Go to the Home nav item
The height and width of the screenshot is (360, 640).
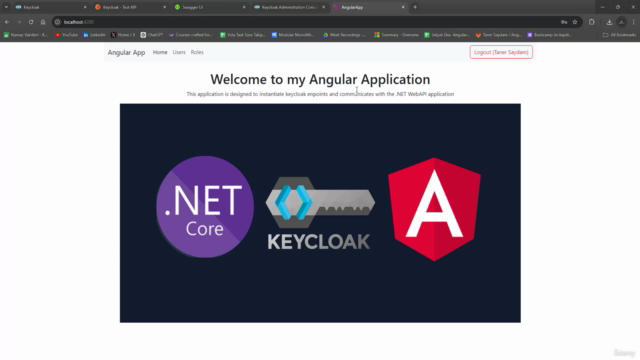pyautogui.click(x=160, y=52)
